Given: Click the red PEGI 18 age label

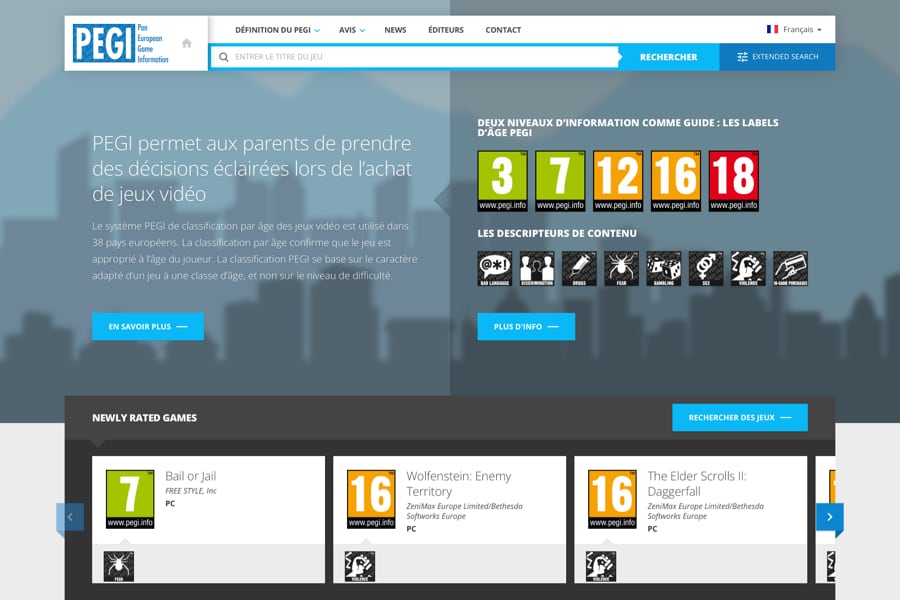Looking at the screenshot, I should [733, 181].
